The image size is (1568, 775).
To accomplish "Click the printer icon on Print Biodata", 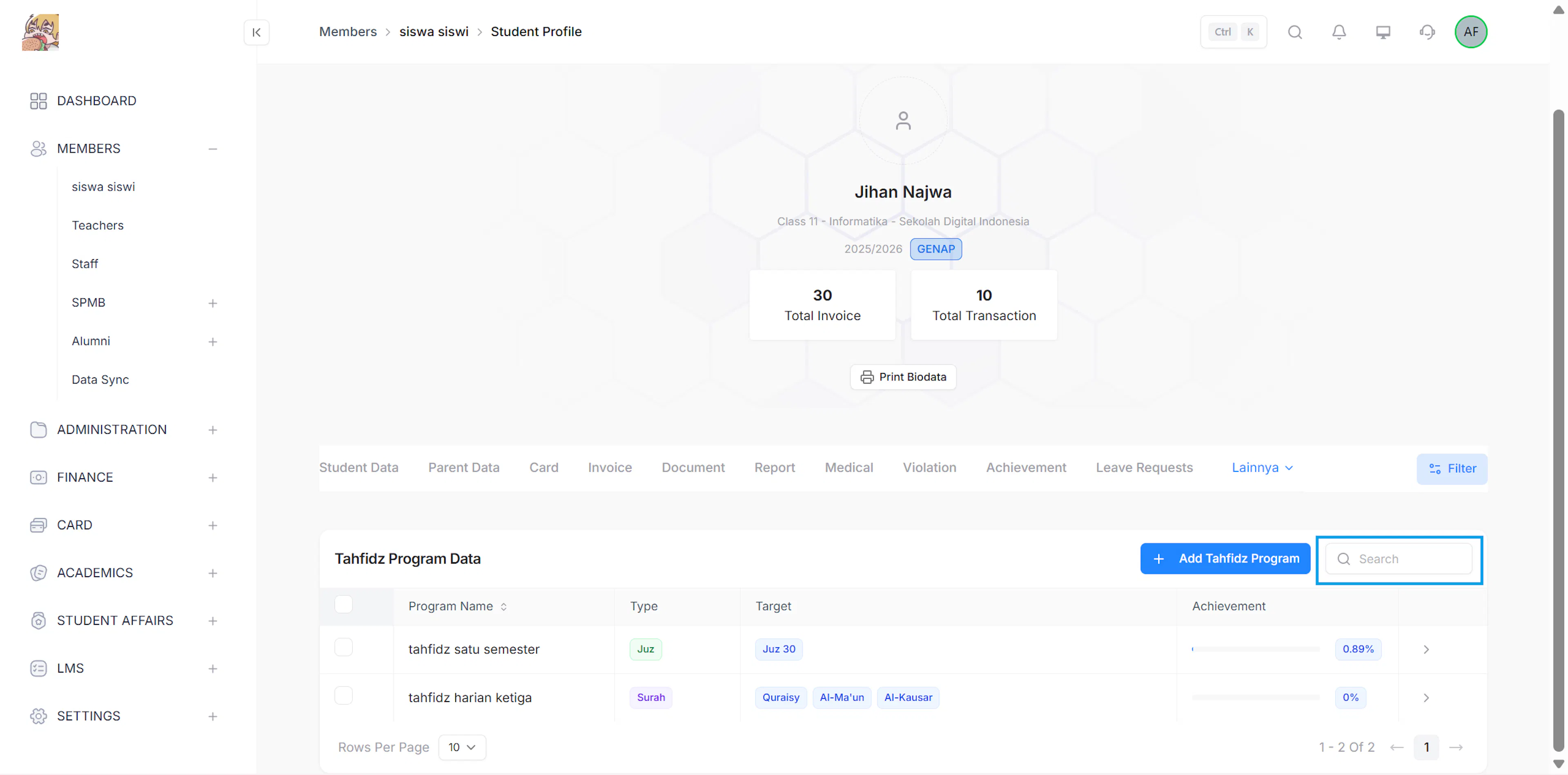I will click(867, 377).
